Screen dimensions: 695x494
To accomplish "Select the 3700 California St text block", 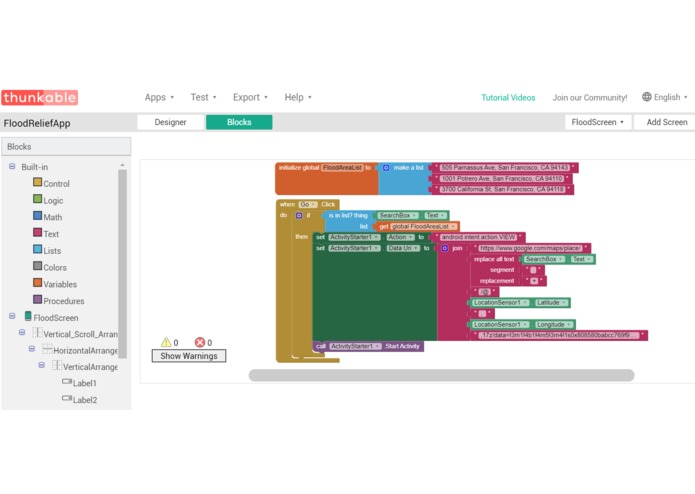I will coord(503,189).
